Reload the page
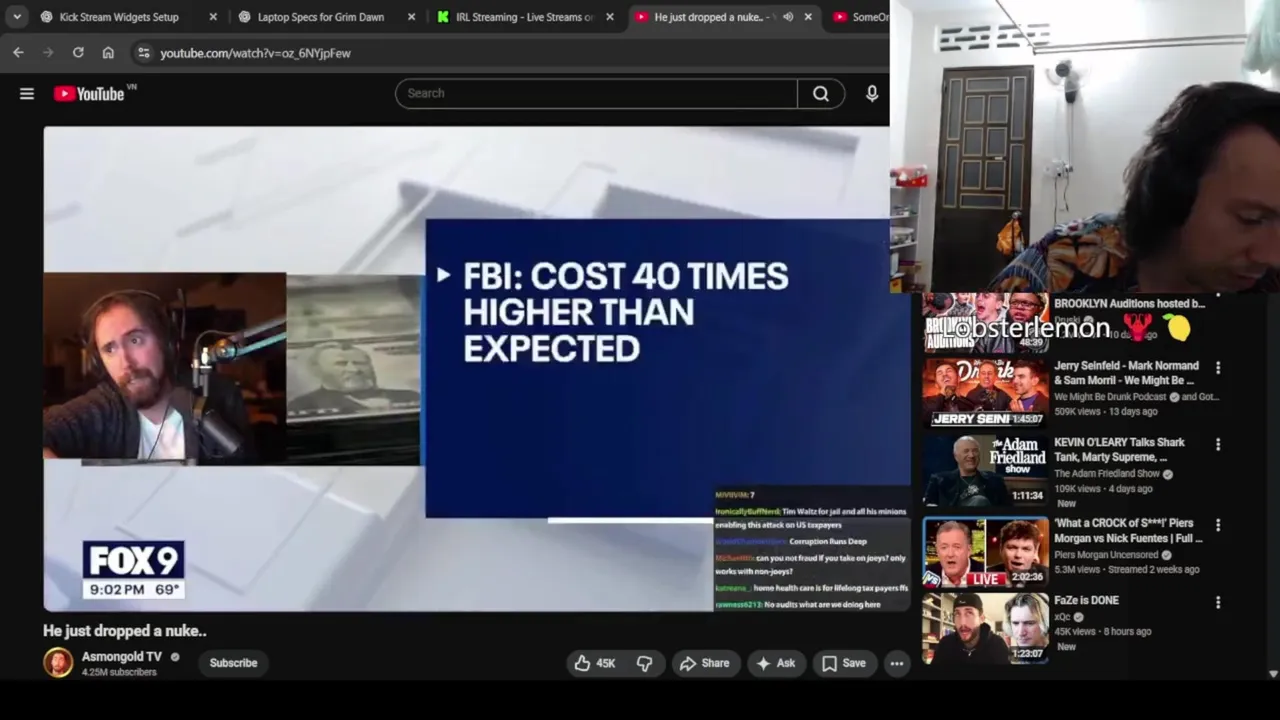Screen dimensions: 1280x720 tap(78, 53)
